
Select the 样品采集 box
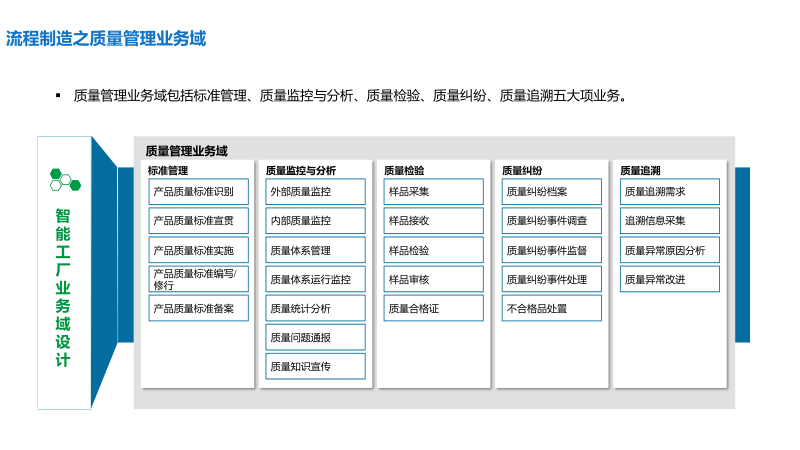click(433, 192)
